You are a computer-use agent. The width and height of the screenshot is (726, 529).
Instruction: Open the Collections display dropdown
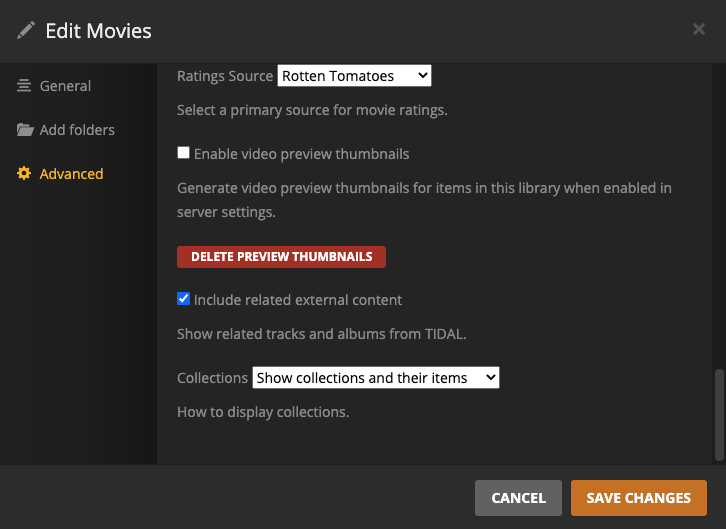(x=376, y=378)
